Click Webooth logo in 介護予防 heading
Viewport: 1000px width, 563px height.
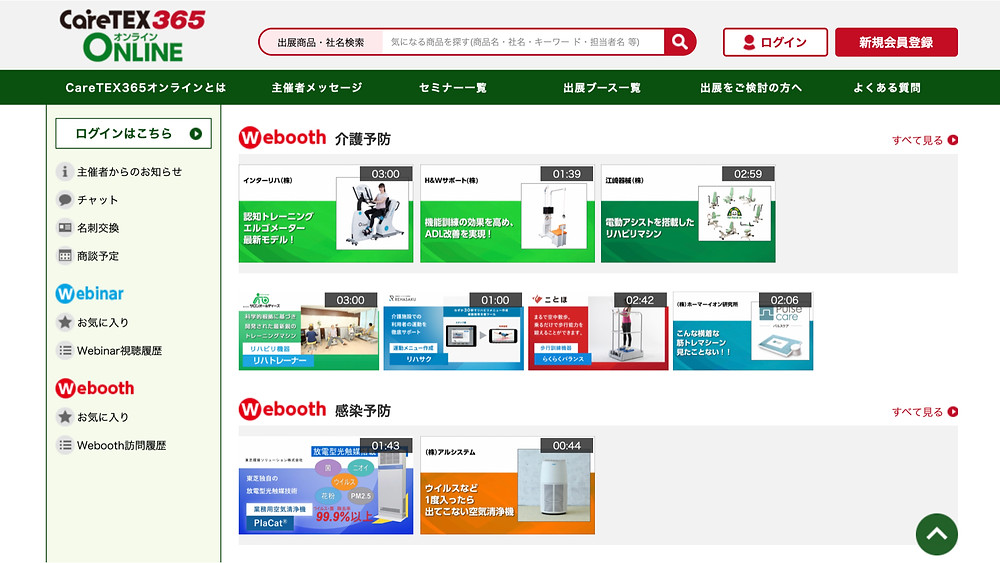click(x=283, y=137)
